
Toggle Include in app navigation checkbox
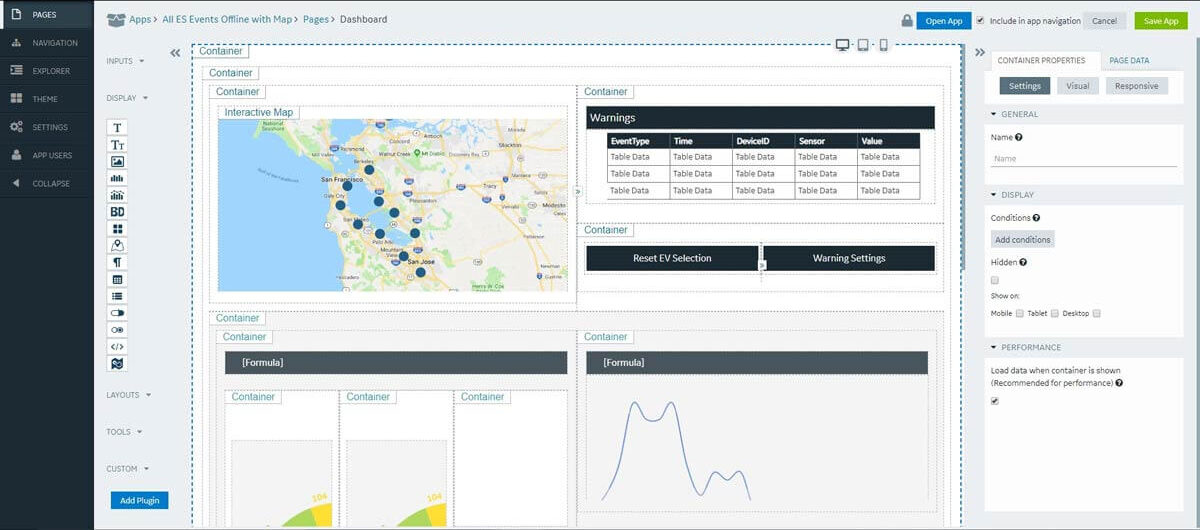pyautogui.click(x=981, y=20)
